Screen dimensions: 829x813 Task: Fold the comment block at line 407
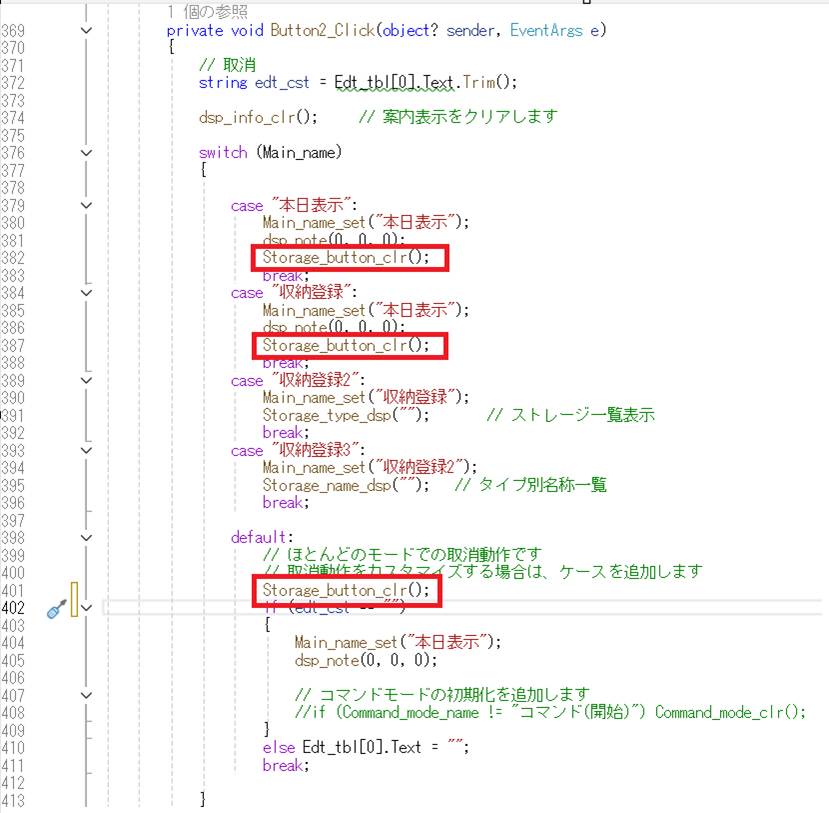pos(86,694)
